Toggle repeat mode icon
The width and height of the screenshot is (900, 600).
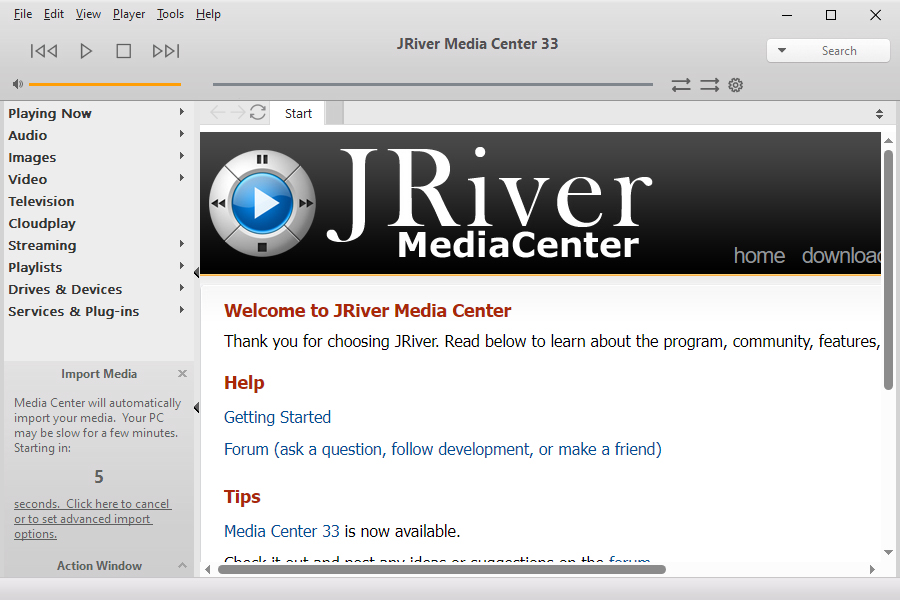coord(681,85)
